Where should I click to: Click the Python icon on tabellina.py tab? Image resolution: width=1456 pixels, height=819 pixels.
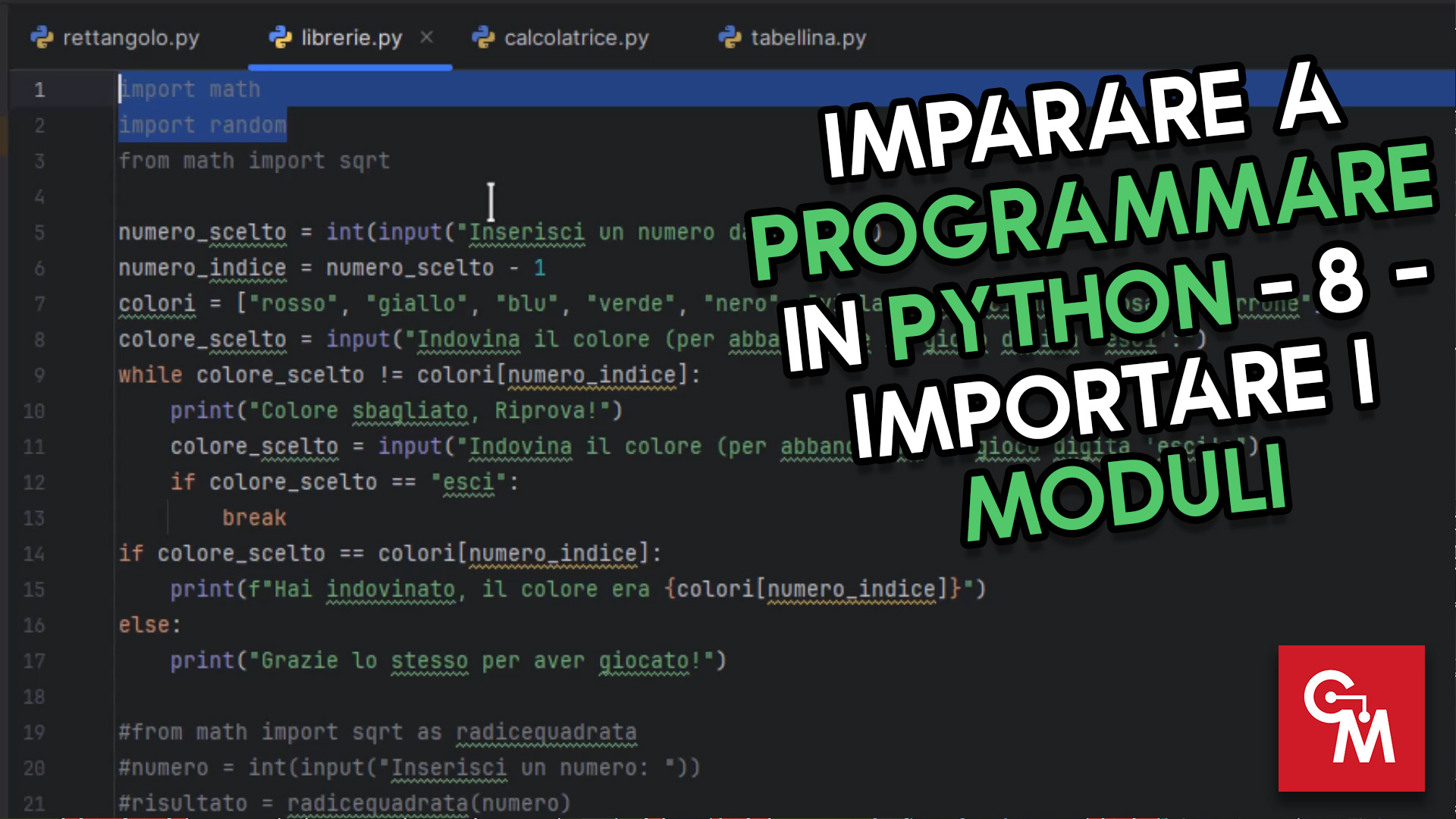(730, 37)
